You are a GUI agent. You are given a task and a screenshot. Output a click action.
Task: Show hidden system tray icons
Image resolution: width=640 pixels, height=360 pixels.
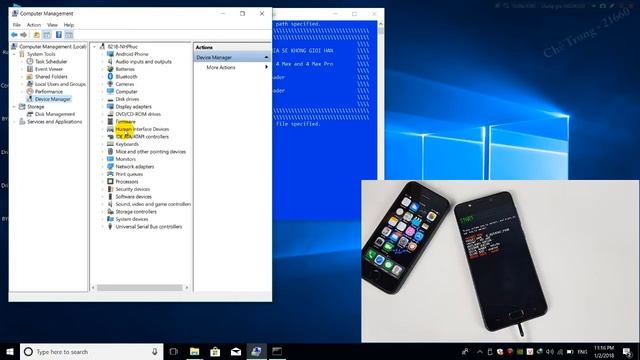480,352
